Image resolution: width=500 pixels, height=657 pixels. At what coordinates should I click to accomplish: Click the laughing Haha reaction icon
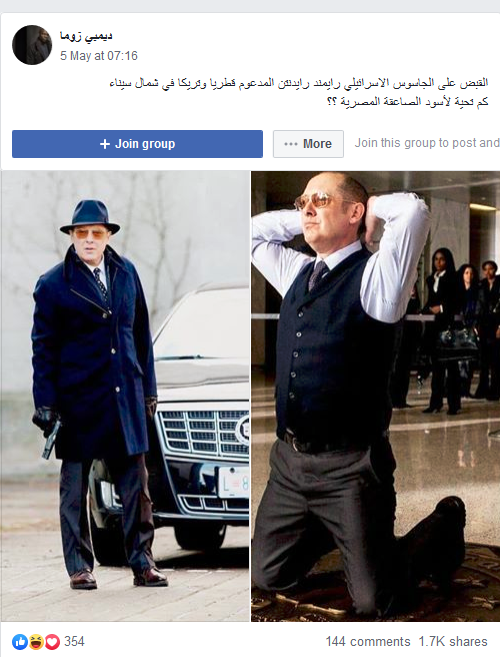pyautogui.click(x=36, y=641)
